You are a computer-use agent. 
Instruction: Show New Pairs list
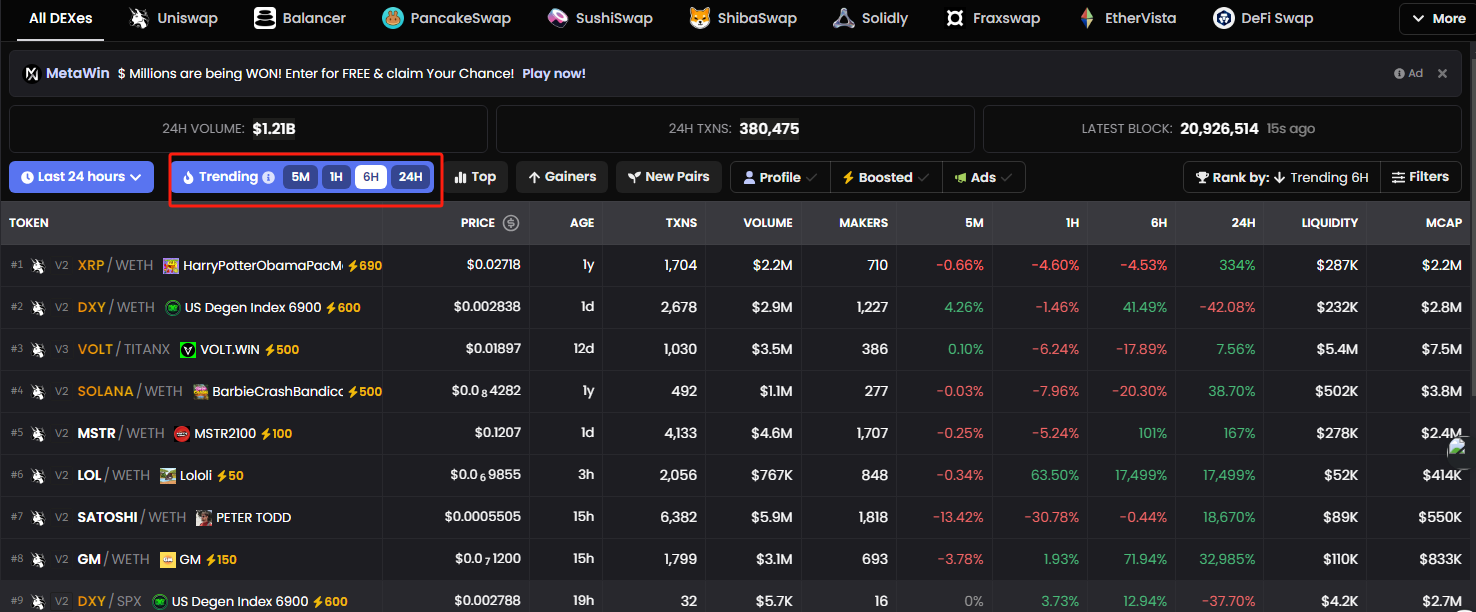click(668, 177)
